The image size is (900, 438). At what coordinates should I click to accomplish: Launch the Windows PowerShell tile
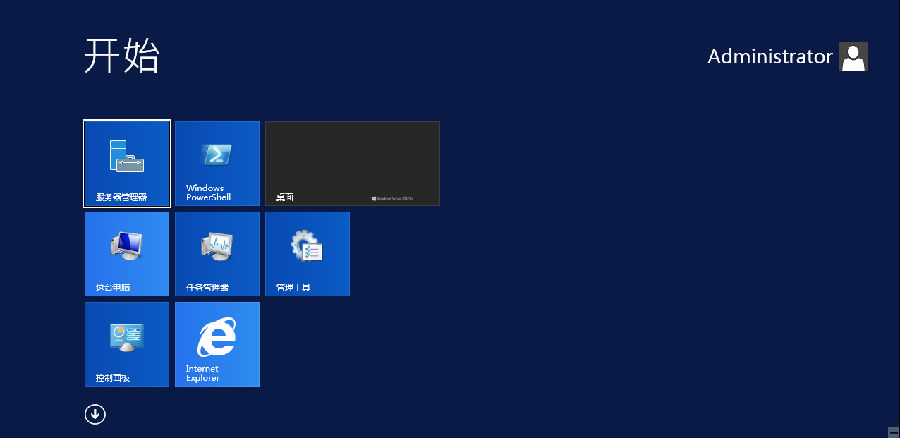(218, 163)
